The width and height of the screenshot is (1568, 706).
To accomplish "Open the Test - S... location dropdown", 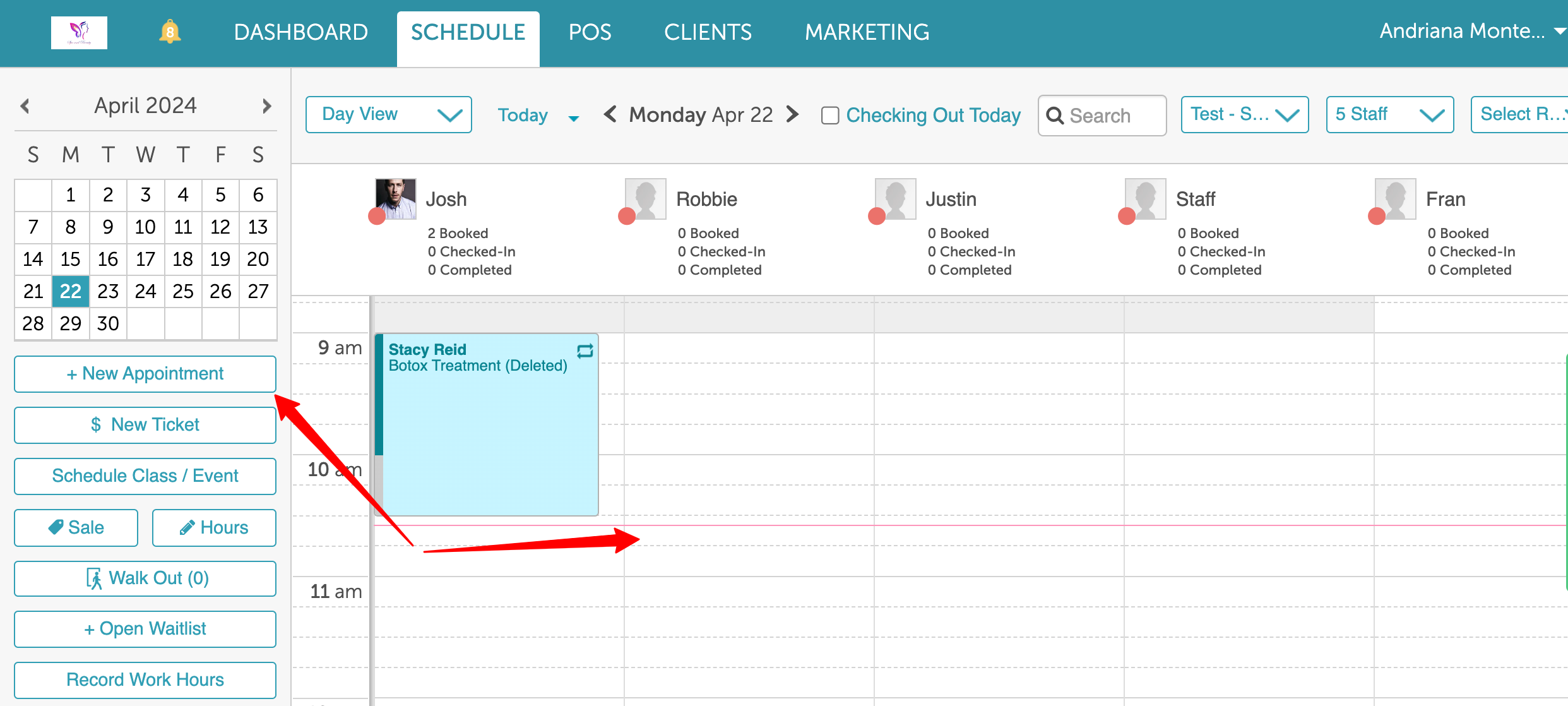I will point(1244,114).
